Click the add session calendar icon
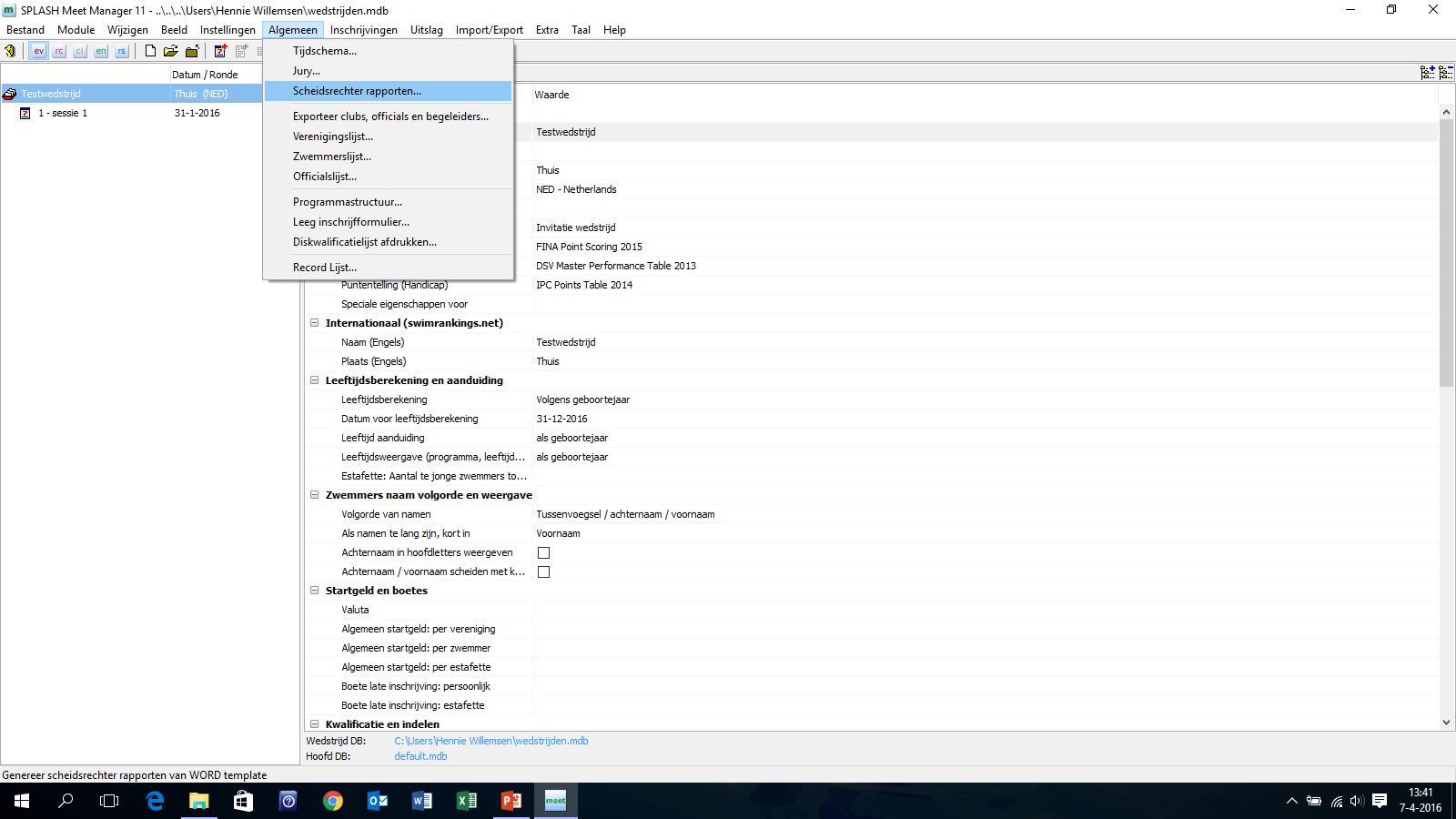 pos(220,51)
